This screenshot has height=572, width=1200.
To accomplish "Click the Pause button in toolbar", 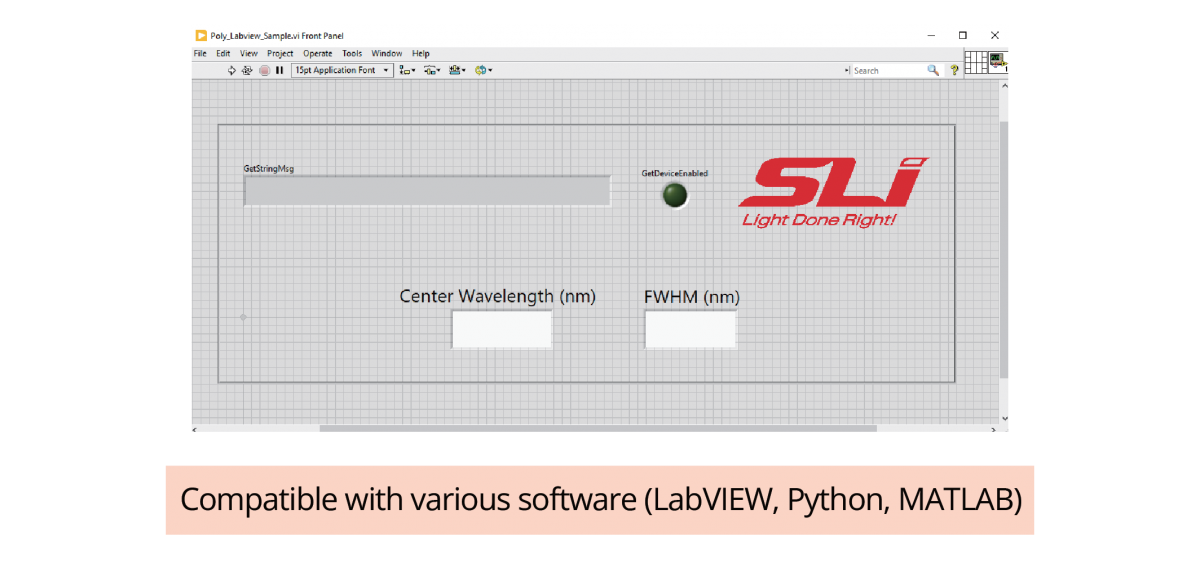I will pos(280,70).
